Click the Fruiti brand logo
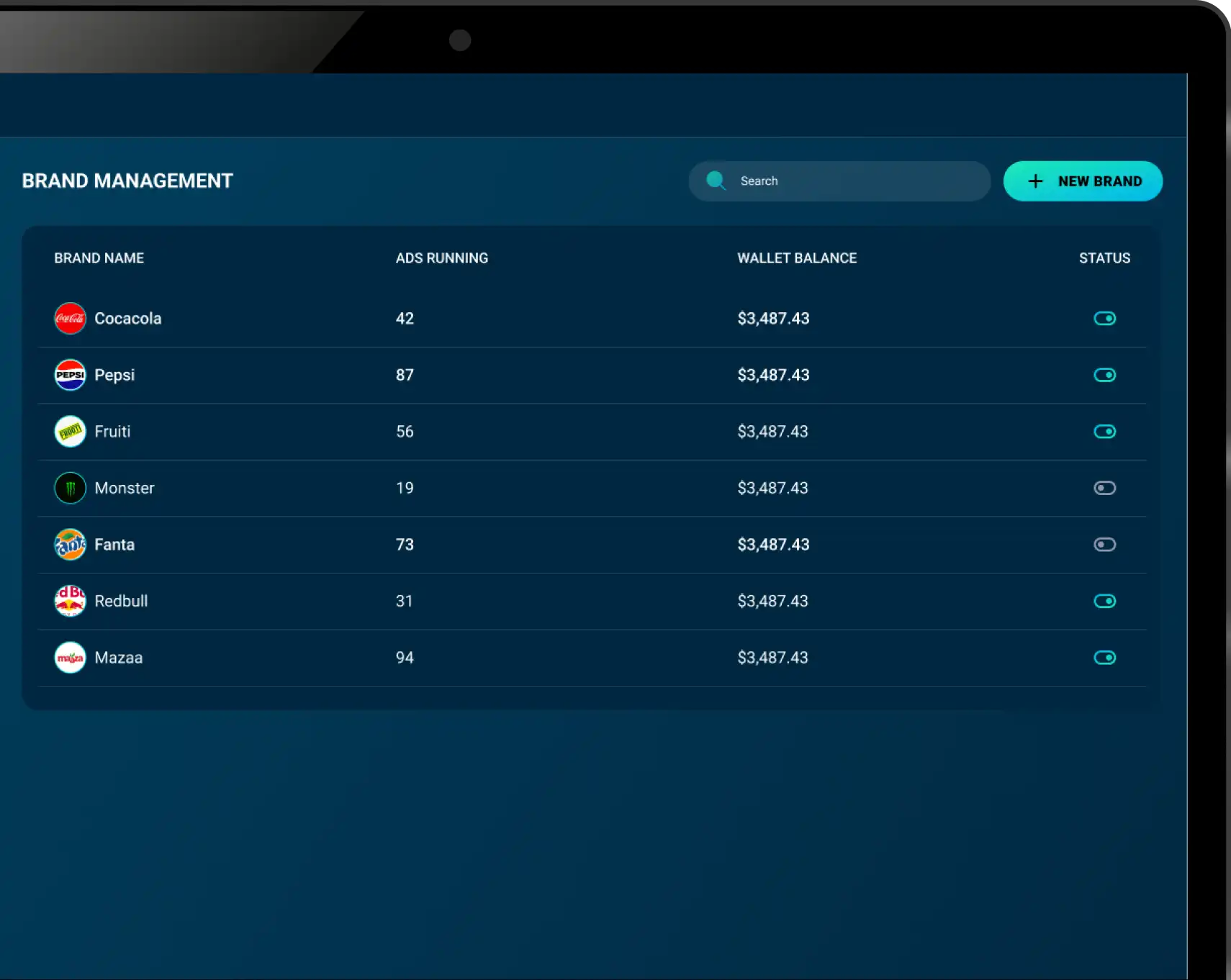1231x980 pixels. tap(70, 432)
